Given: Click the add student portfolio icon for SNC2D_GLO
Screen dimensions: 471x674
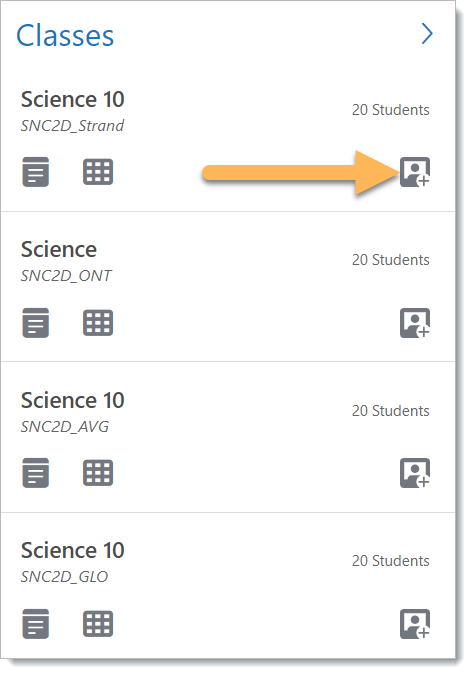Looking at the screenshot, I should (415, 624).
